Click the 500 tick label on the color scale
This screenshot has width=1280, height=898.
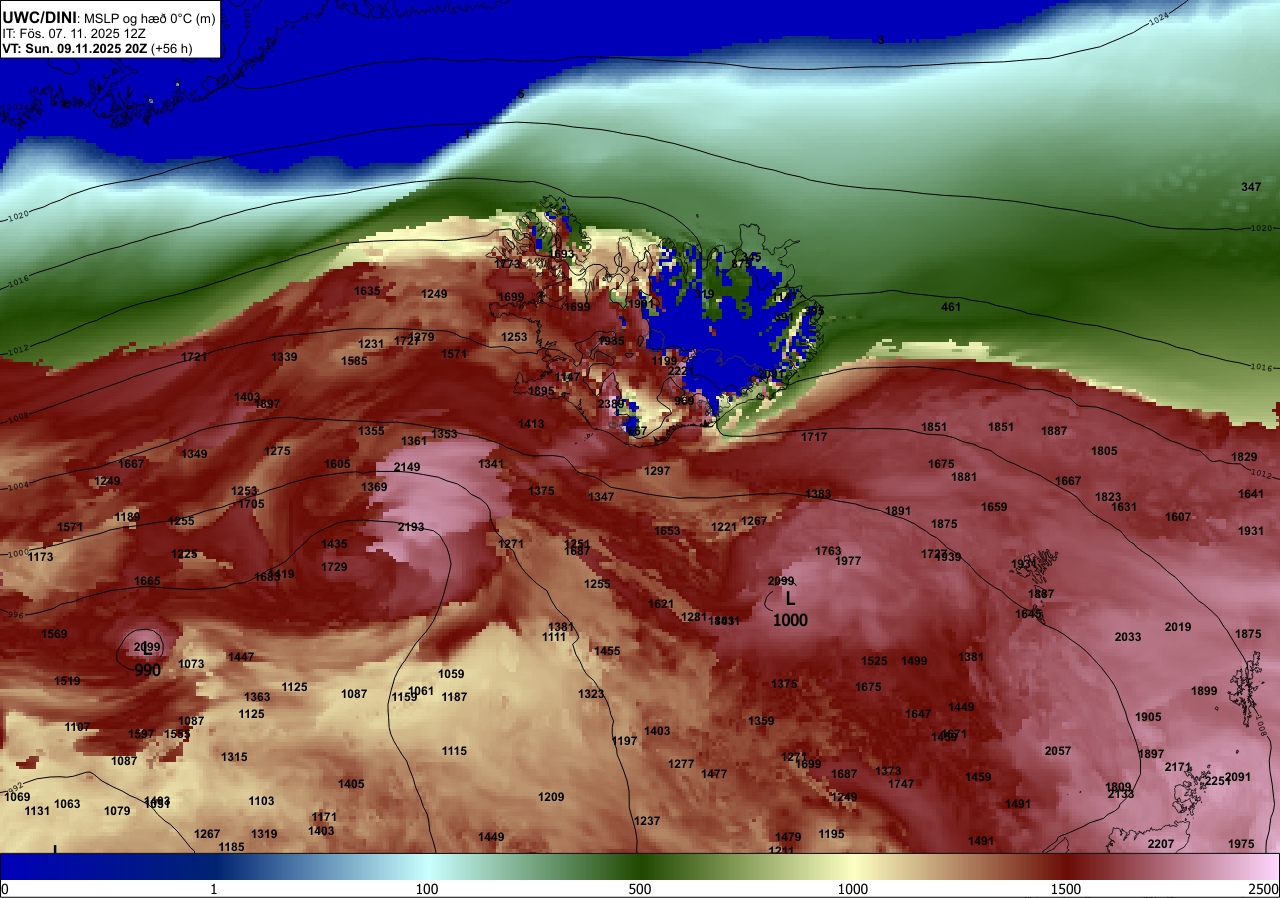tap(640, 889)
